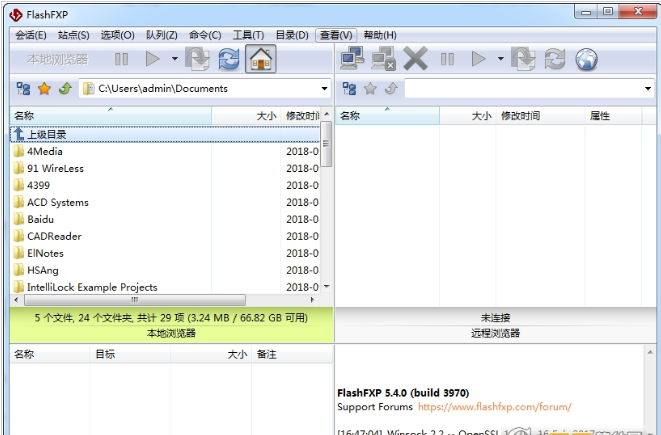Sort local files by 名称 column
Screen dimensions: 661x435
[111, 116]
